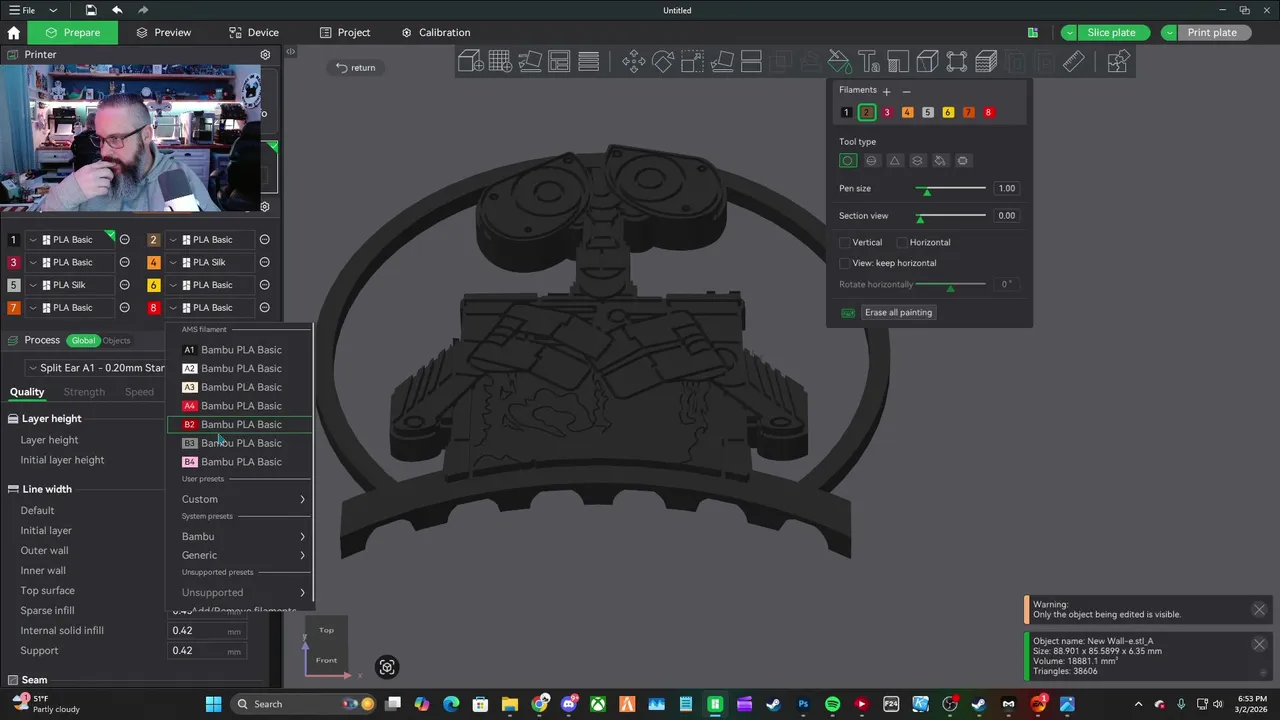Open filament 1 PLA Basic dropdown
1280x720 pixels.
click(x=70, y=240)
